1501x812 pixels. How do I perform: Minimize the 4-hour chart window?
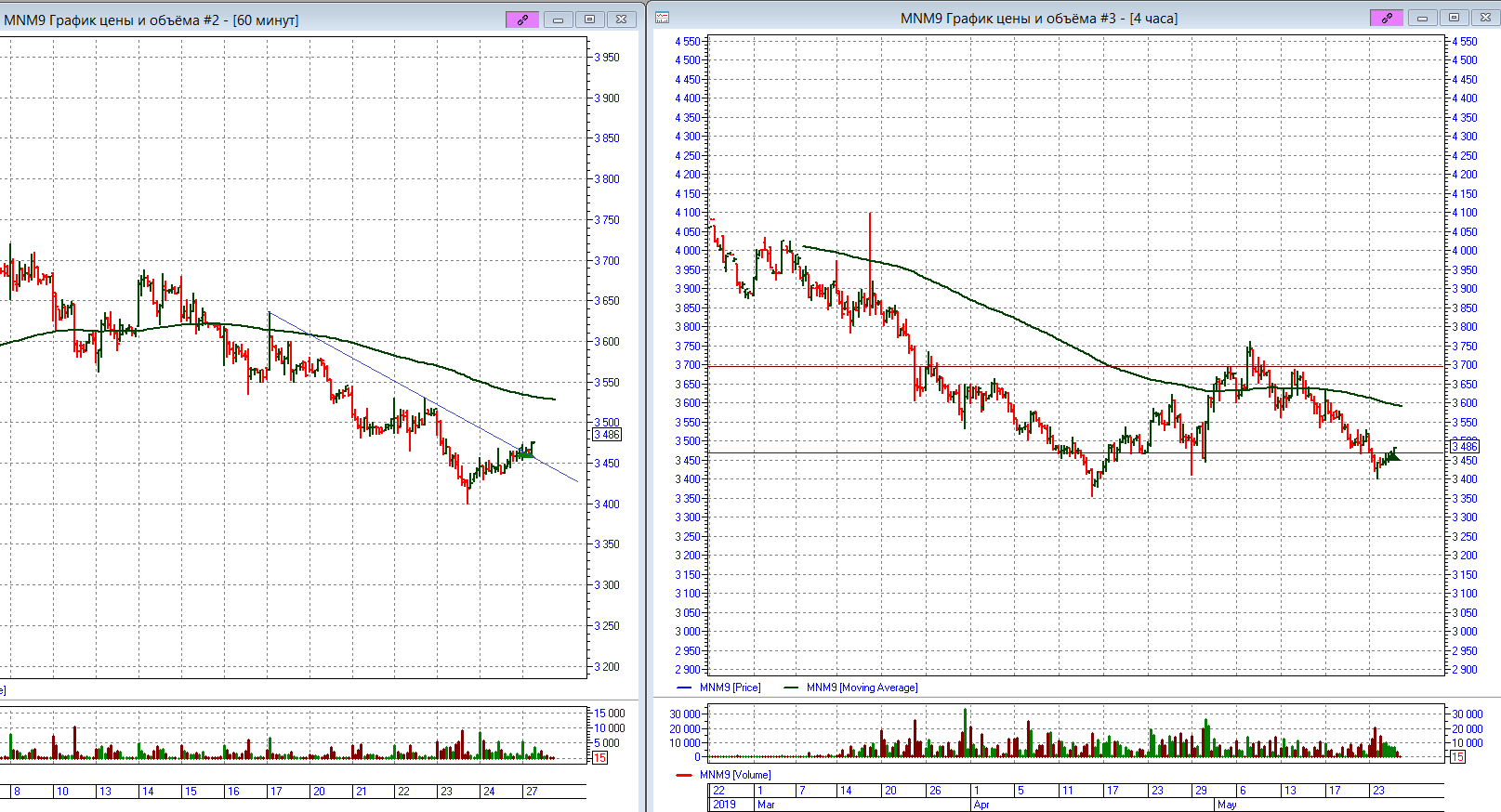pyautogui.click(x=1422, y=18)
